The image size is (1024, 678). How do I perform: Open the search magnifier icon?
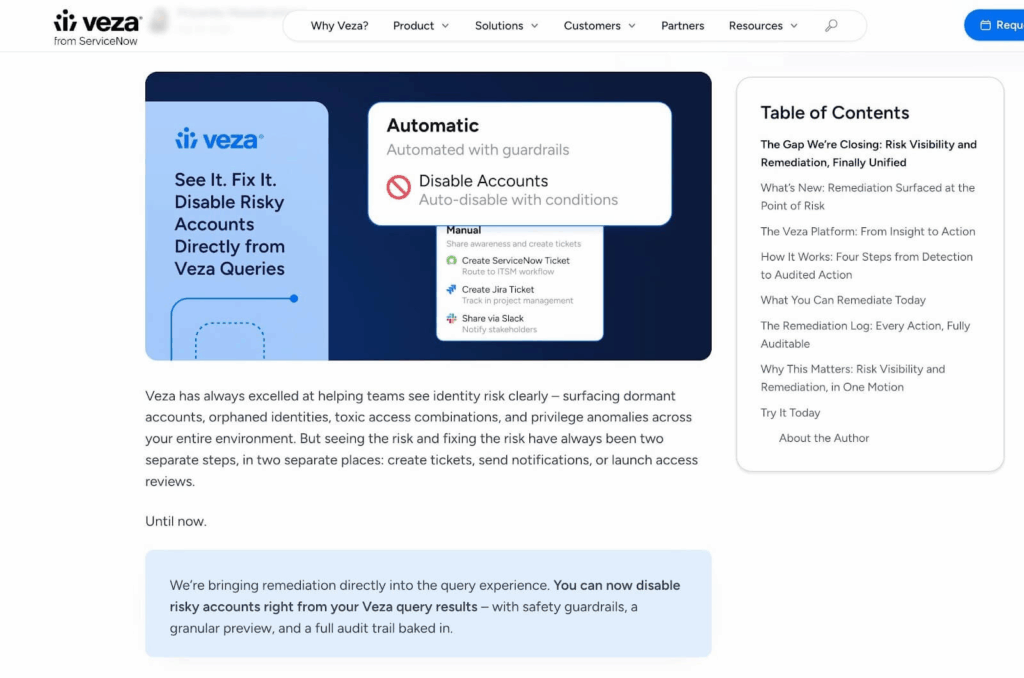pos(831,26)
